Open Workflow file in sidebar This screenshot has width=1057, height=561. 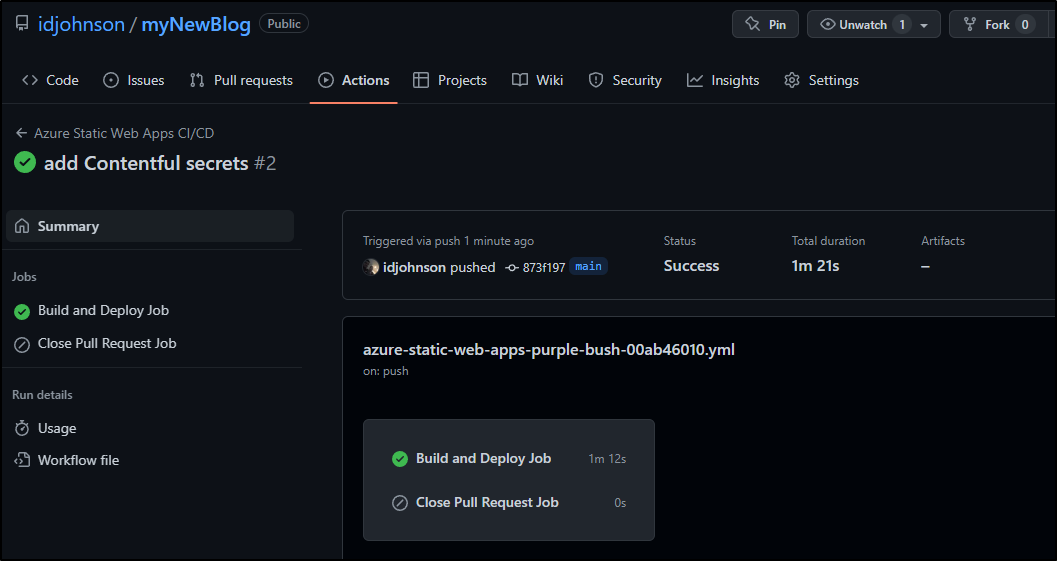[x=78, y=460]
